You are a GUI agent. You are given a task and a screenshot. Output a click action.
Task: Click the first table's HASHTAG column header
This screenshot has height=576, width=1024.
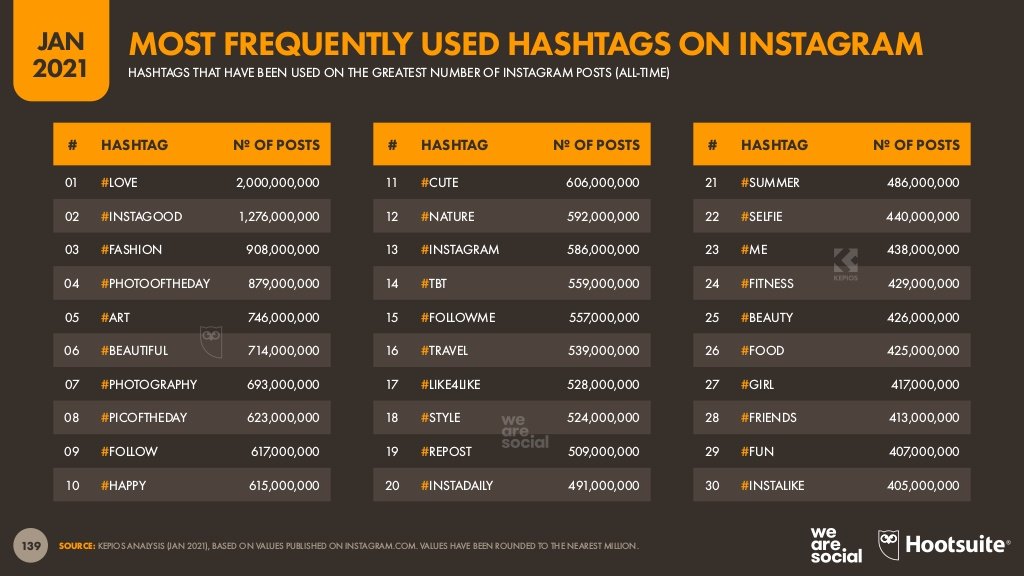[134, 145]
